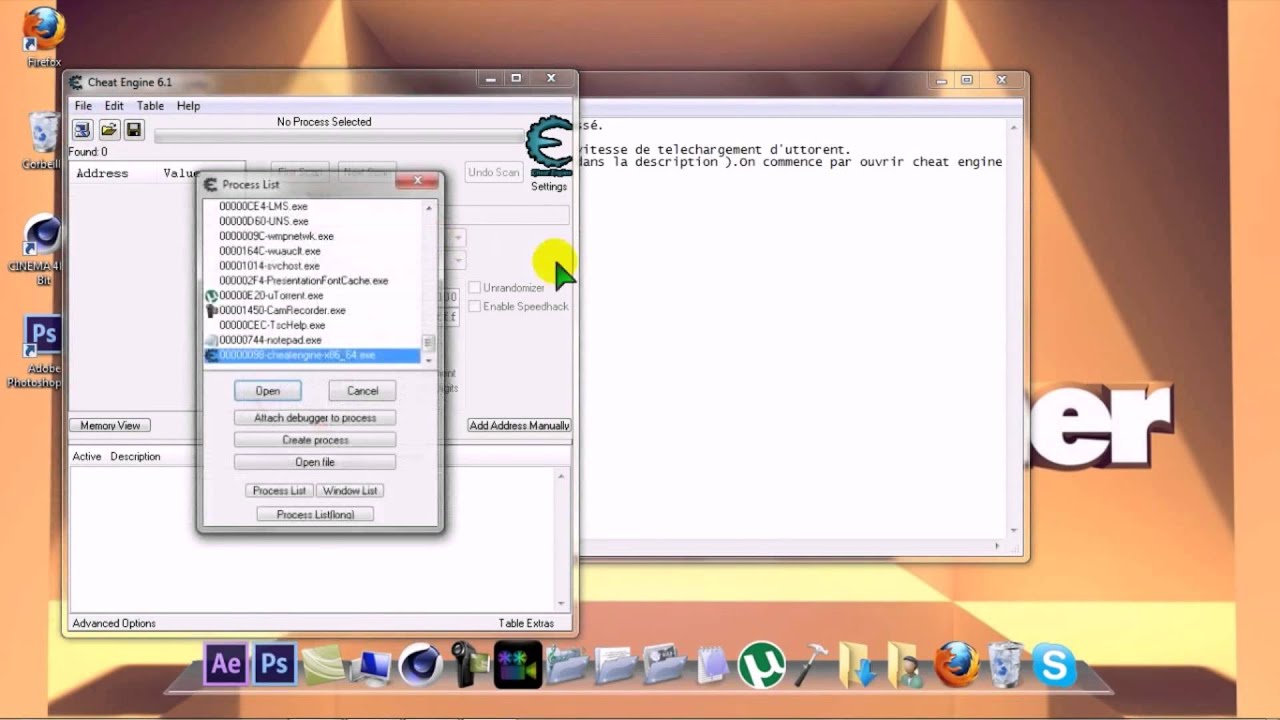
Task: Open the downloads folder in the dock
Action: tap(858, 665)
